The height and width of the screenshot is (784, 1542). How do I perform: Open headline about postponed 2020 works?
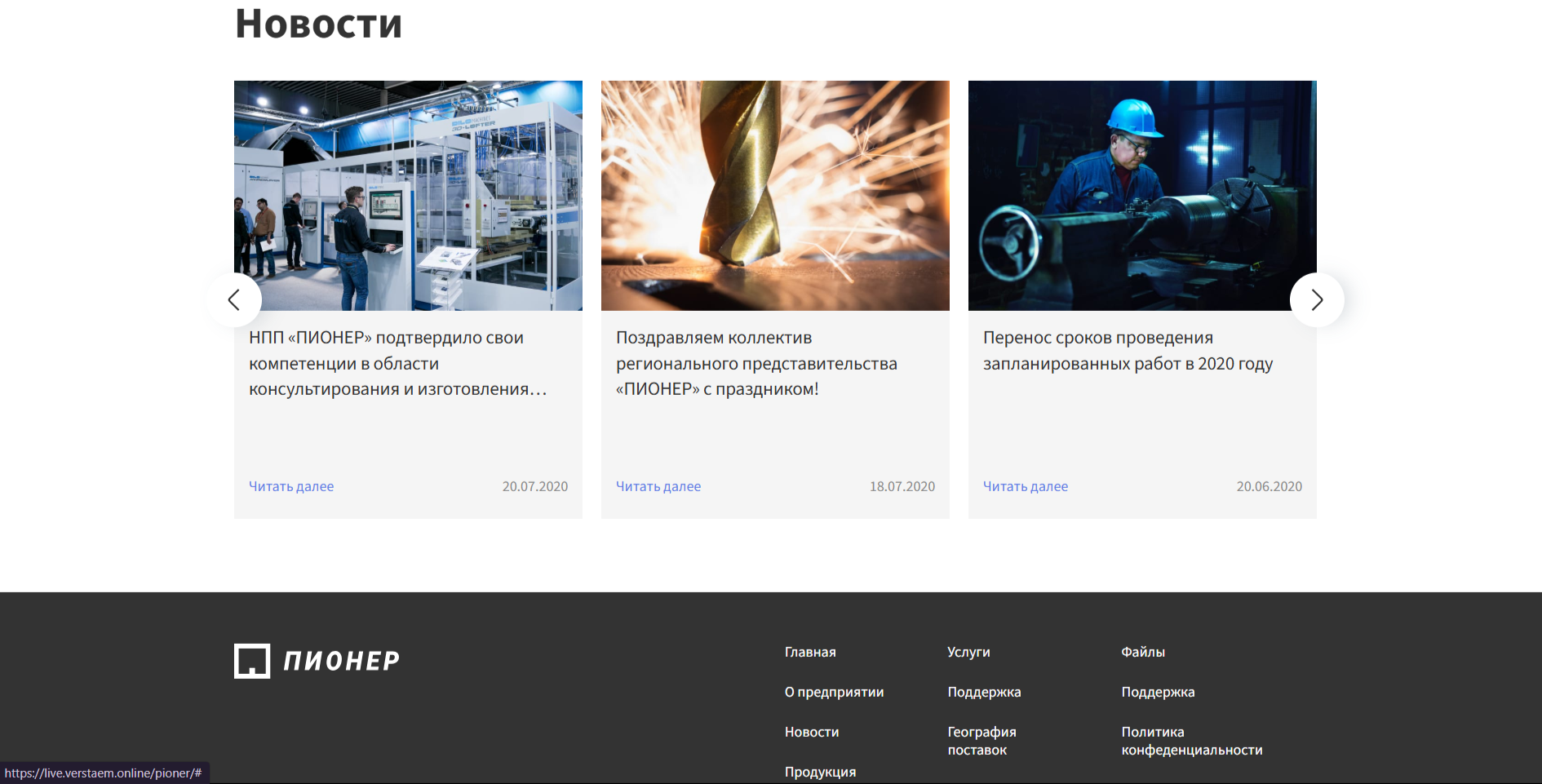point(1128,351)
